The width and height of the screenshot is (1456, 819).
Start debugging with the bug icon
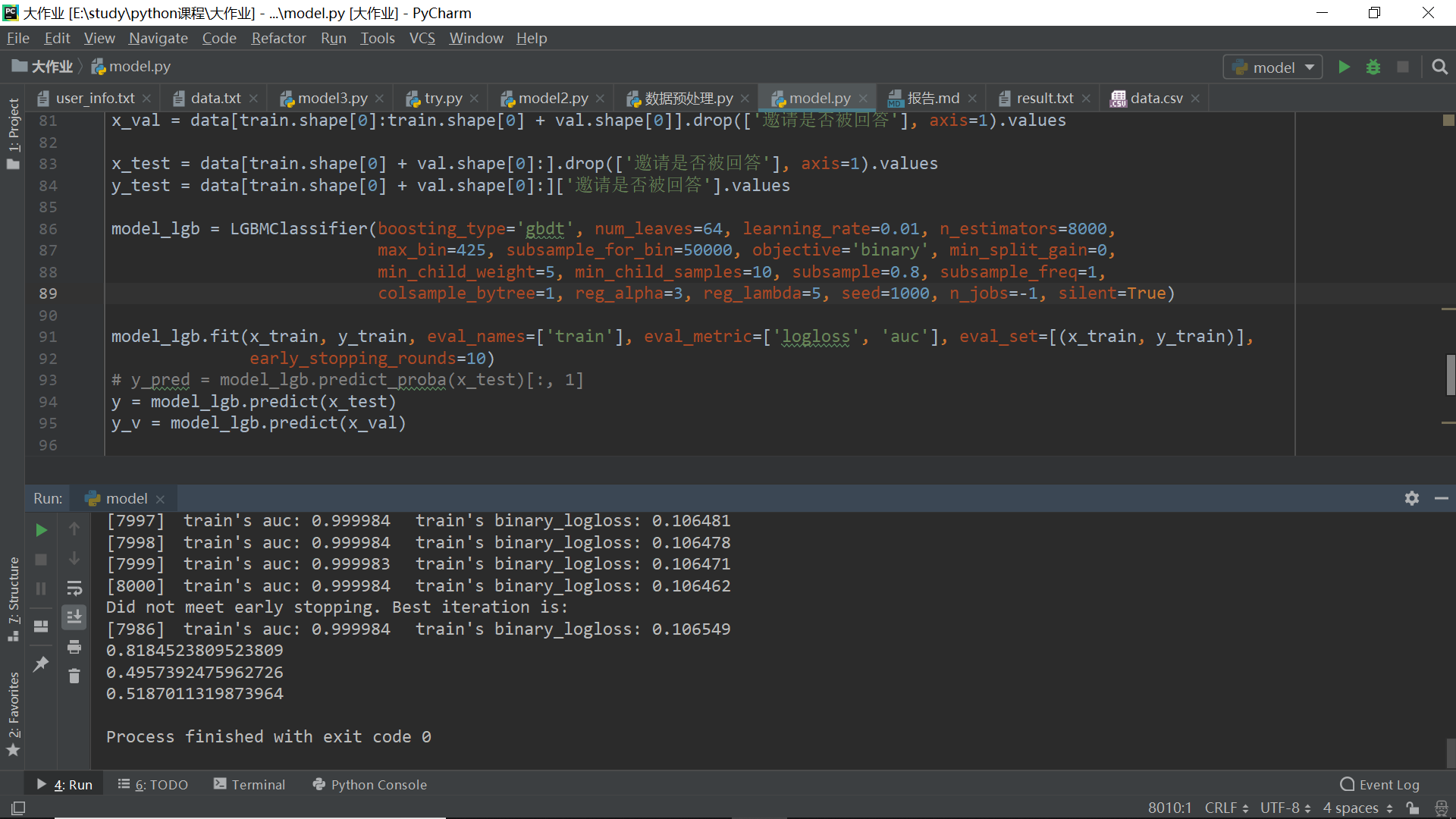1373,67
